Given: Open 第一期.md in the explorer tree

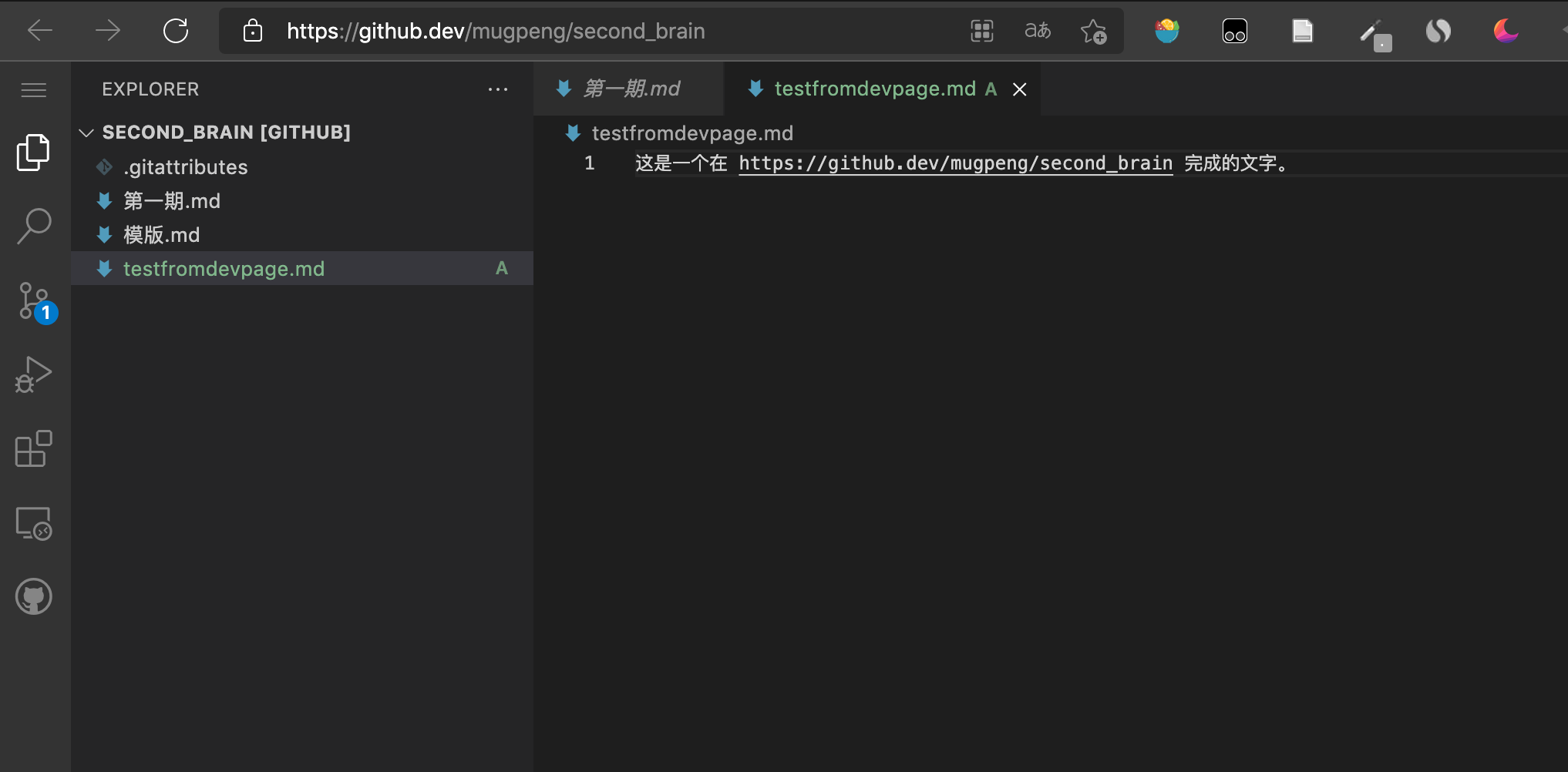Looking at the screenshot, I should pyautogui.click(x=302, y=201).
